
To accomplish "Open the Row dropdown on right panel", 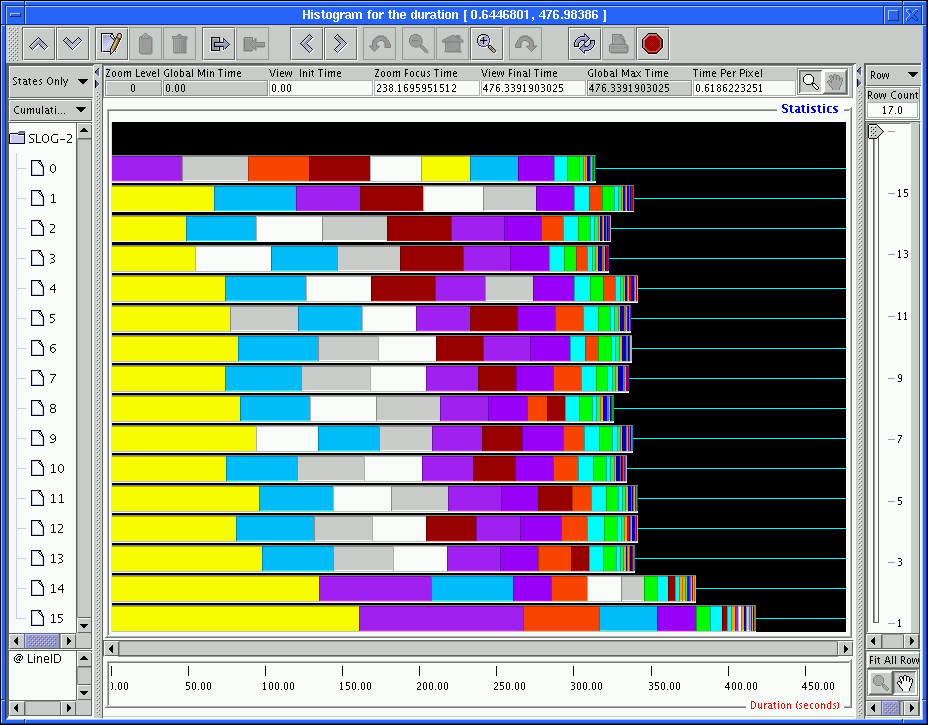I will 893,75.
